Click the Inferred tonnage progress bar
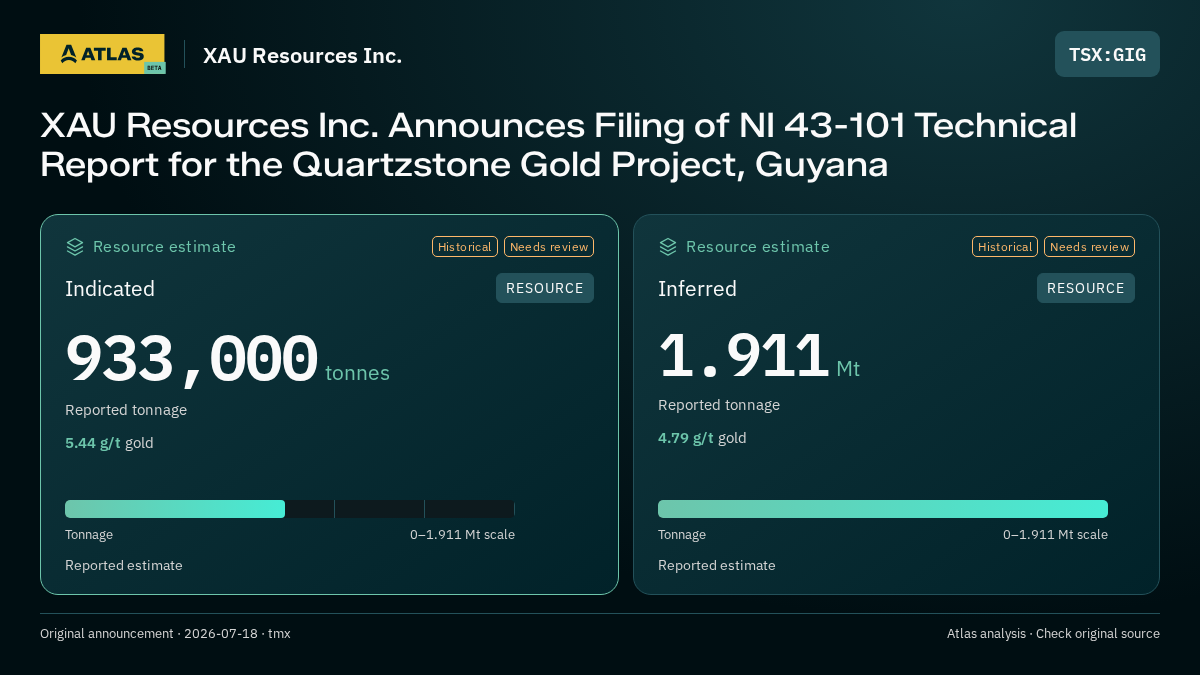The image size is (1200, 675). point(883,509)
